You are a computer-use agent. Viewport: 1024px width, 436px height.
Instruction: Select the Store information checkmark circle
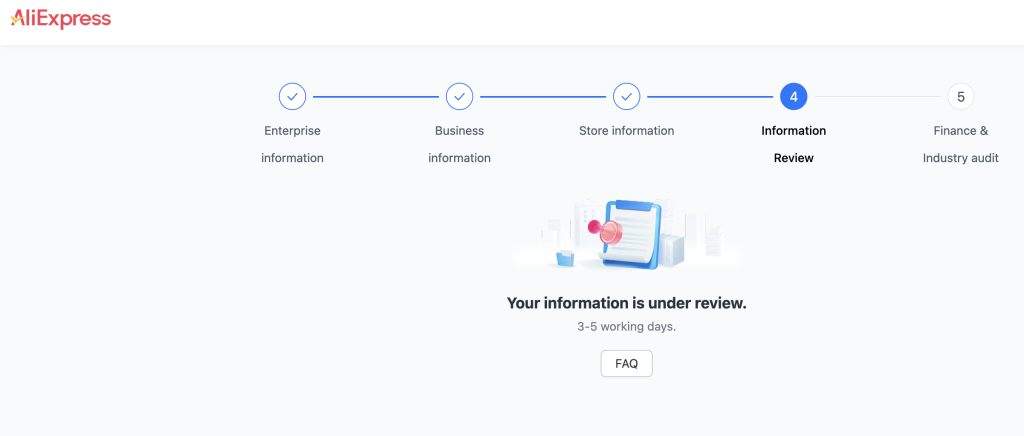pyautogui.click(x=626, y=97)
